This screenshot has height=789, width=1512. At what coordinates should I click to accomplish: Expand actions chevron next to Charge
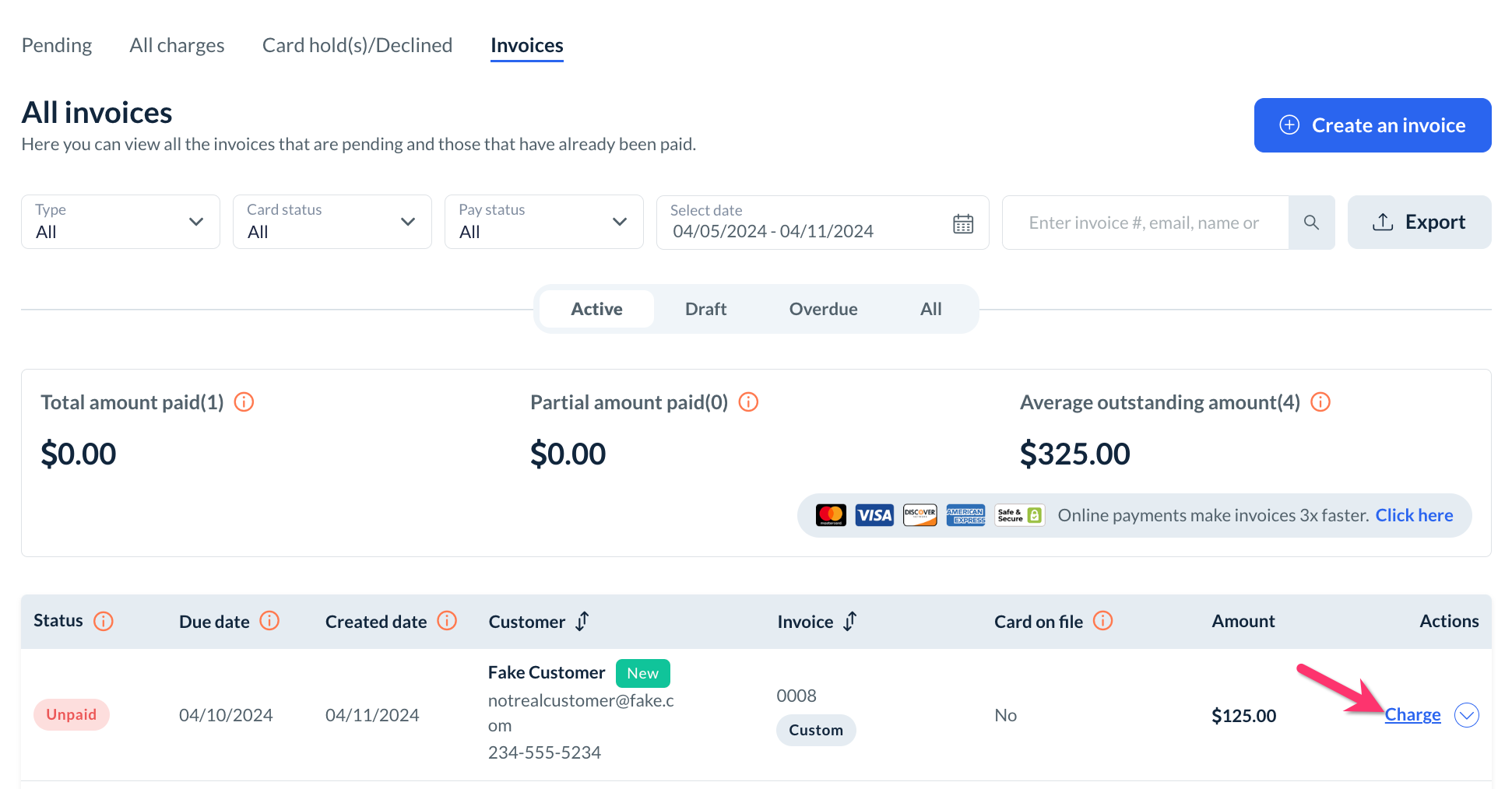click(1467, 715)
